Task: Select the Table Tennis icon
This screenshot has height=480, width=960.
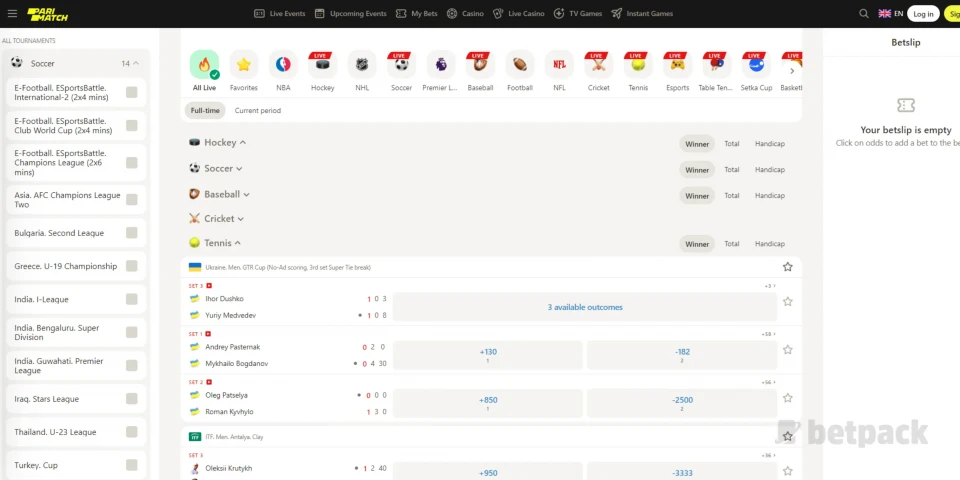Action: pos(717,64)
